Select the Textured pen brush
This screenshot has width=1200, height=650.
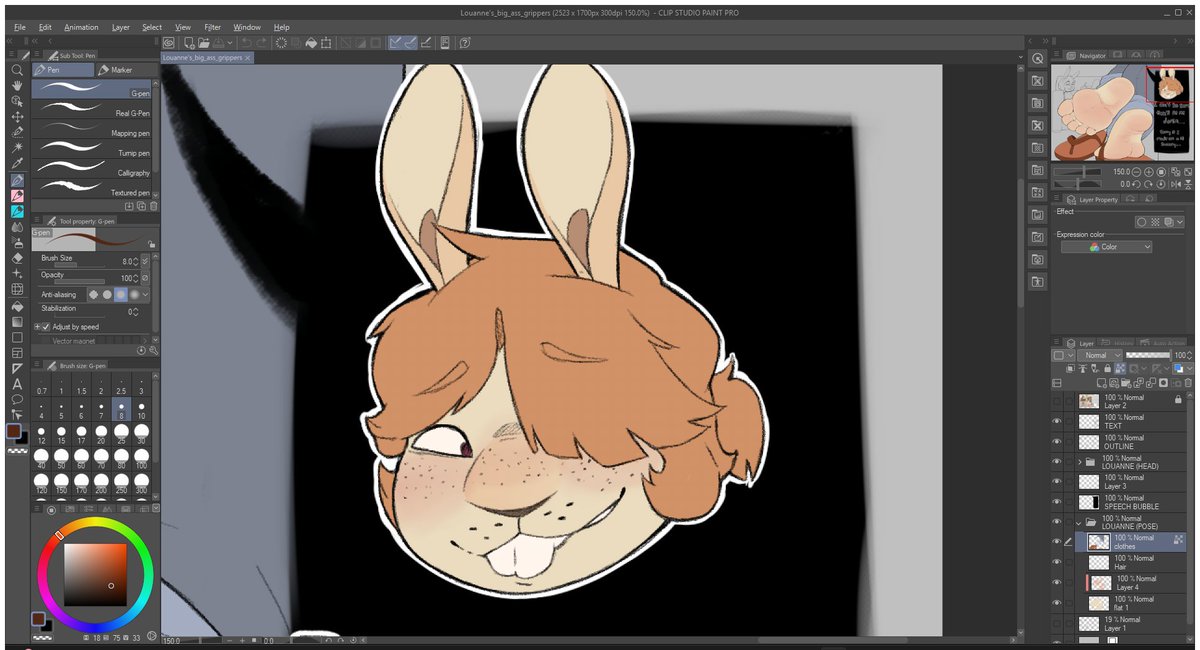91,189
